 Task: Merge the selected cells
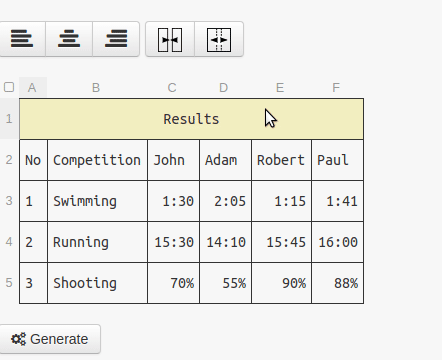170,39
